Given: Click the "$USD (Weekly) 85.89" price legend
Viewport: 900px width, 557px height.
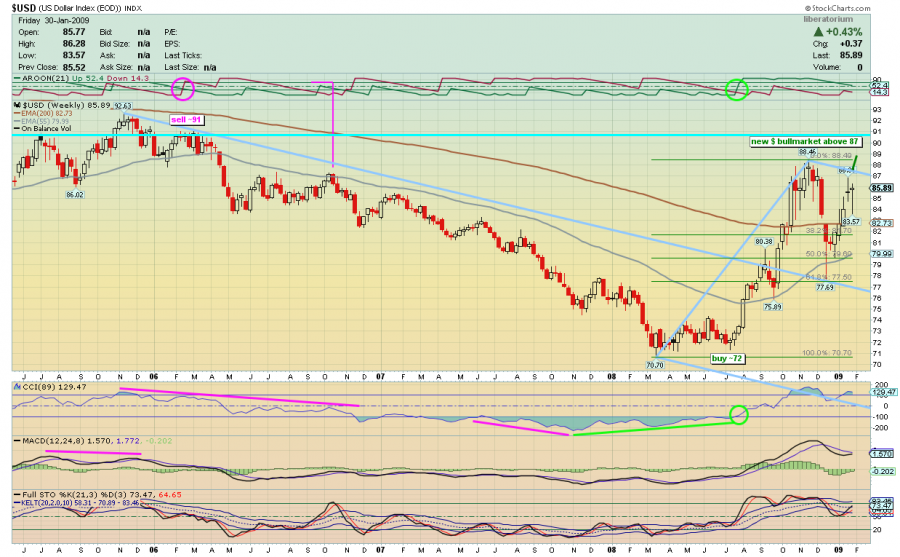Looking at the screenshot, I should tap(66, 106).
